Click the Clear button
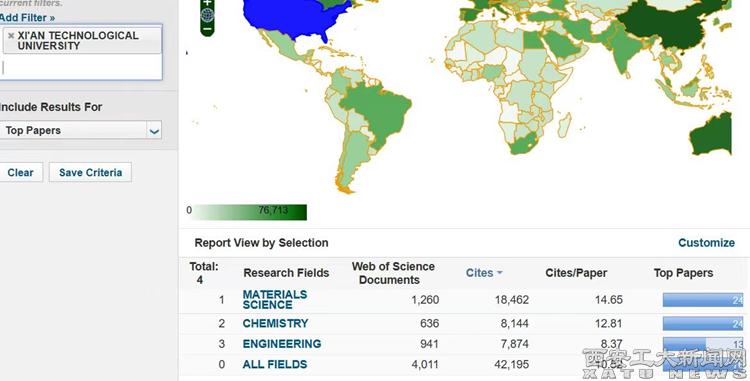Image resolution: width=750 pixels, height=381 pixels. point(21,173)
